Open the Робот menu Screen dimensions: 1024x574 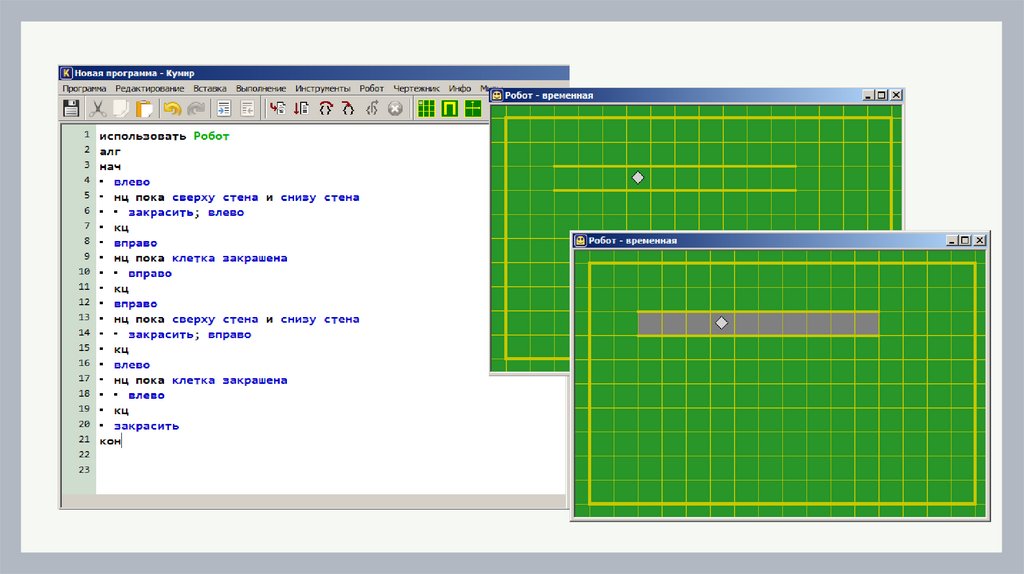point(372,88)
